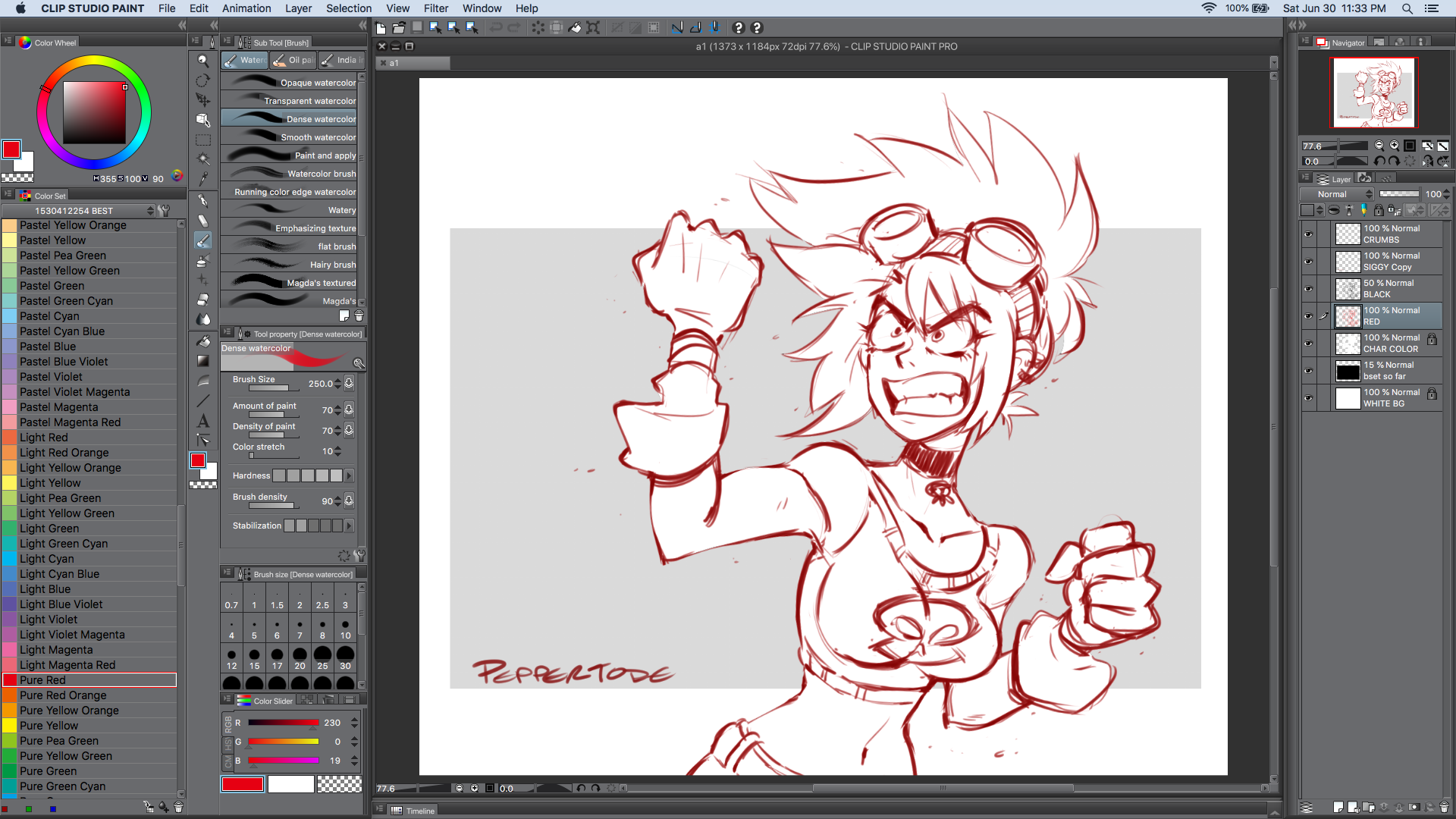
Task: Choose the Opaque watercolor brush
Action: pos(289,83)
